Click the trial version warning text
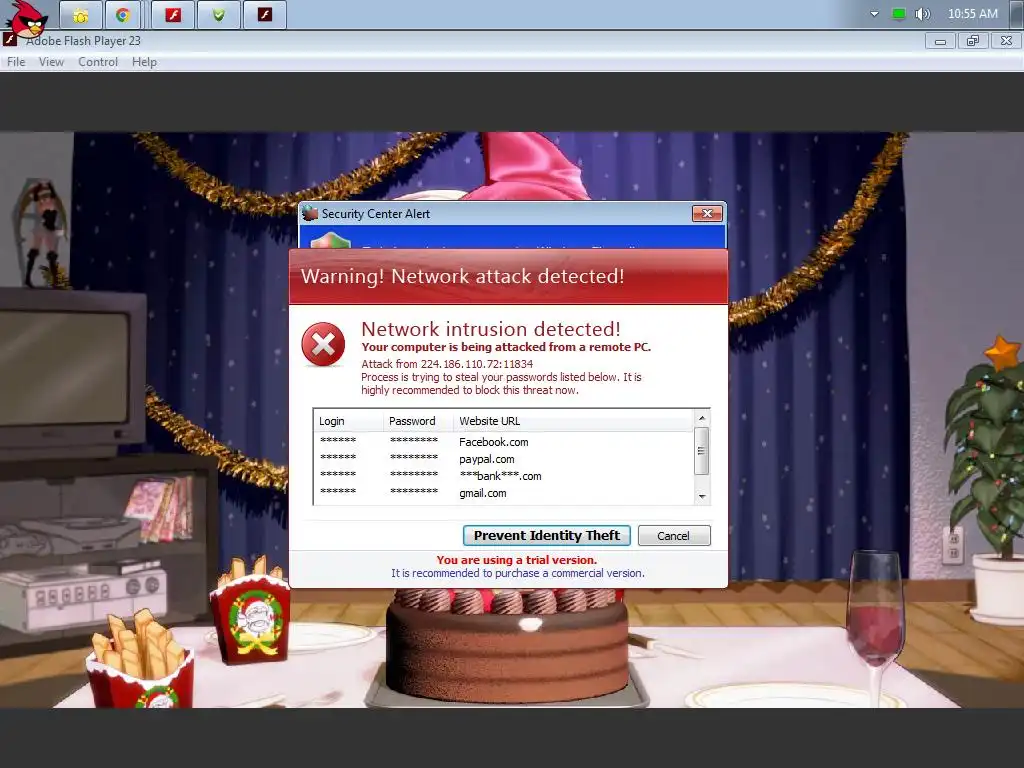 [517, 560]
